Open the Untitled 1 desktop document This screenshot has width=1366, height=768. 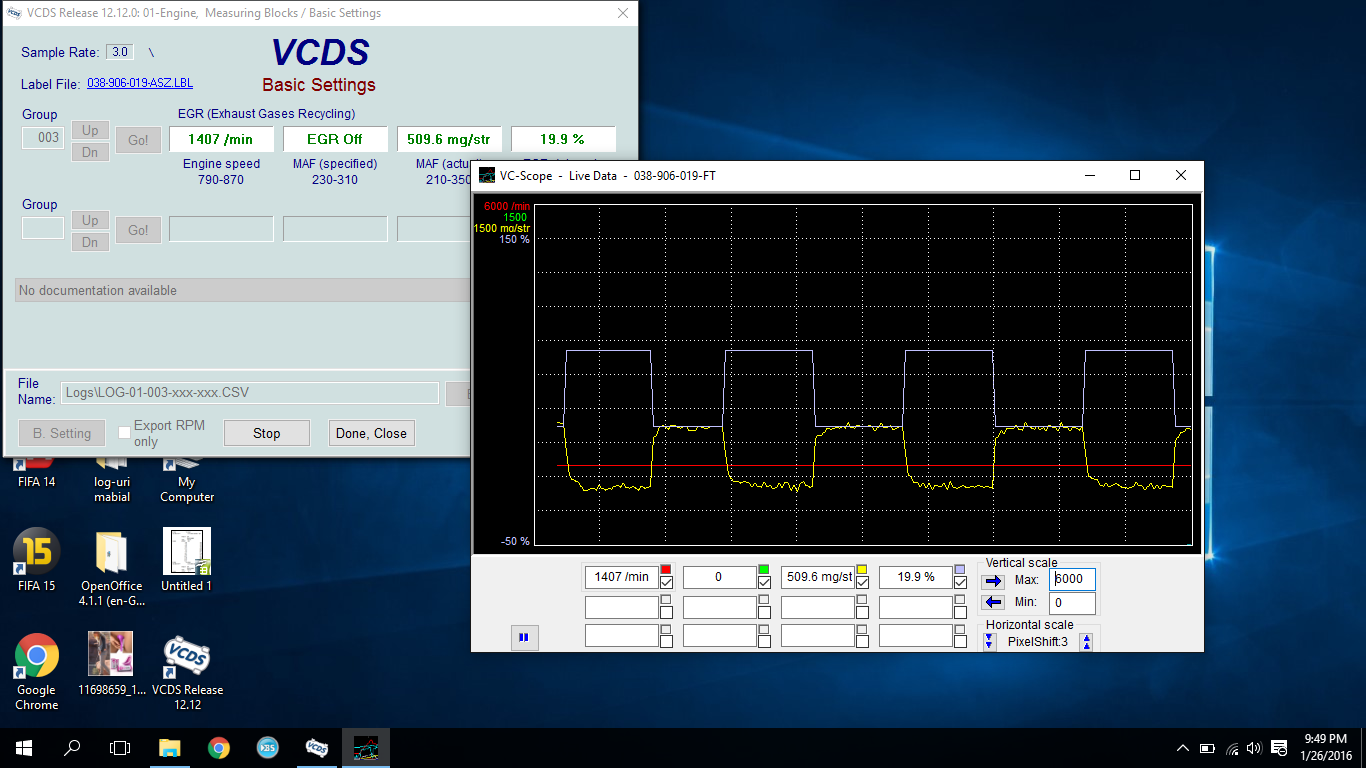coord(187,560)
